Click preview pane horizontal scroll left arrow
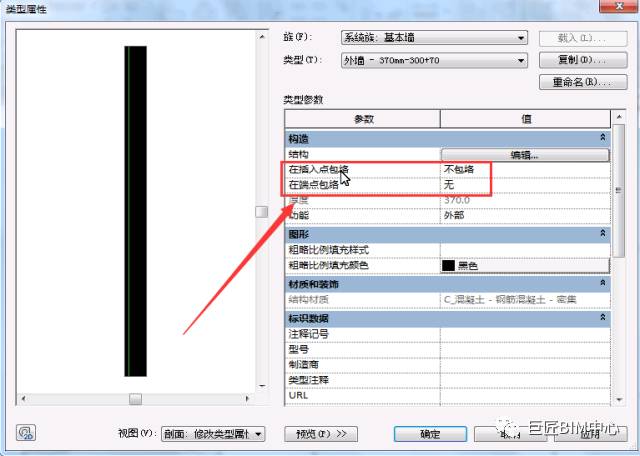The height and width of the screenshot is (456, 640). point(23,398)
